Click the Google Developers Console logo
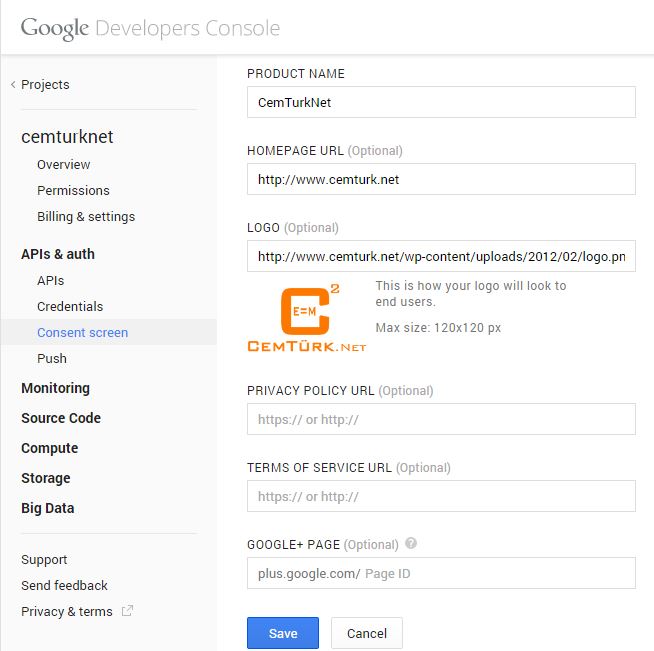 (x=150, y=28)
